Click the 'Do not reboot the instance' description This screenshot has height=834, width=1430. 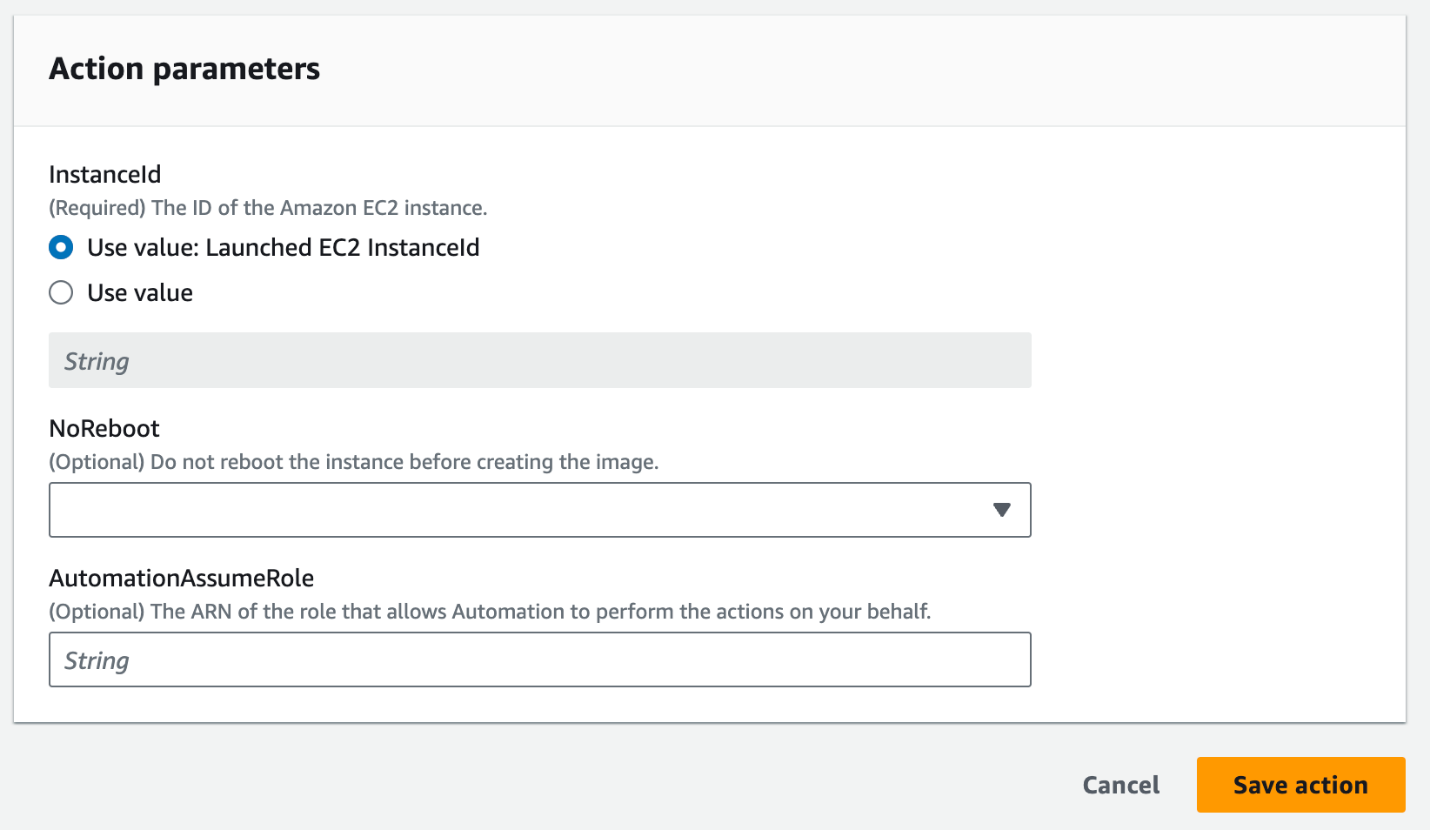pos(403,463)
